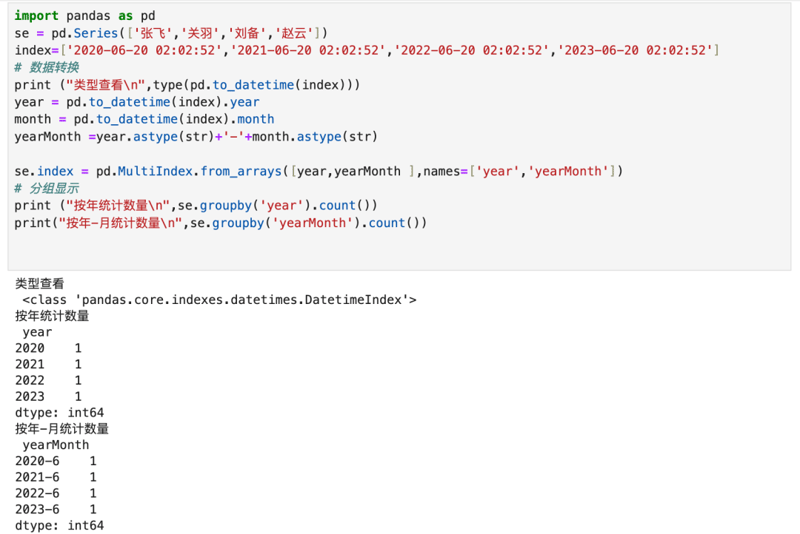Click the groupby('yearMonth') print line
Screen dimensions: 800x534
tap(220, 223)
